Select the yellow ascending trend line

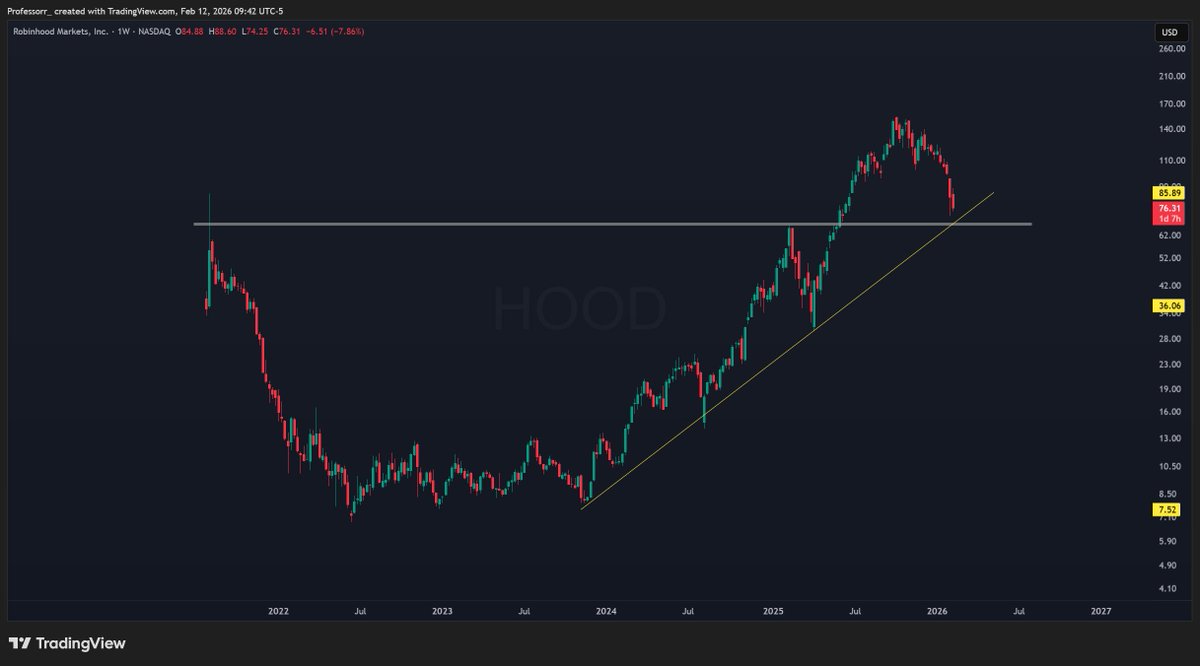(x=787, y=350)
